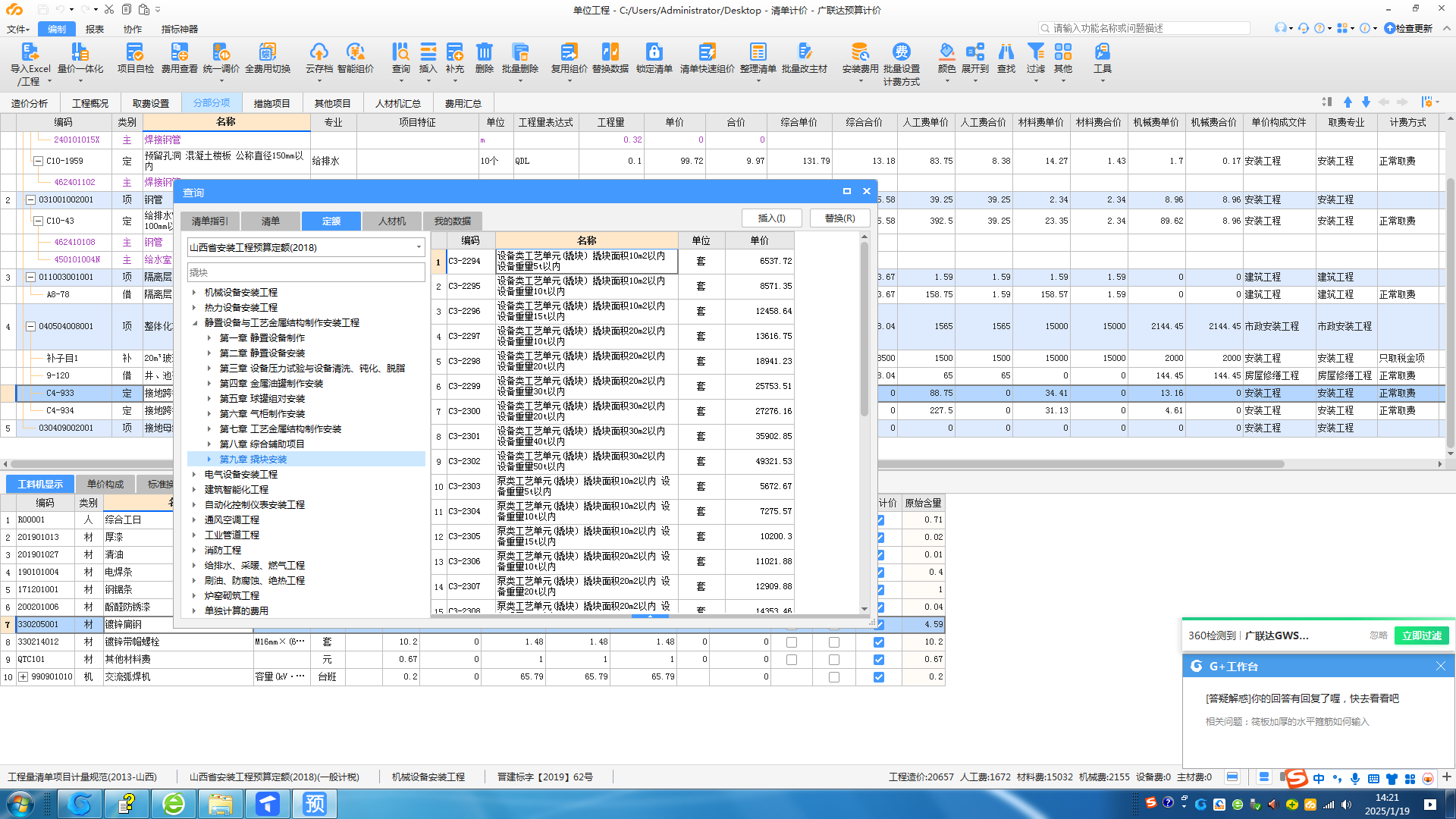Expand the 电气设备安装工程 tree node
1456x819 pixels.
tap(194, 475)
